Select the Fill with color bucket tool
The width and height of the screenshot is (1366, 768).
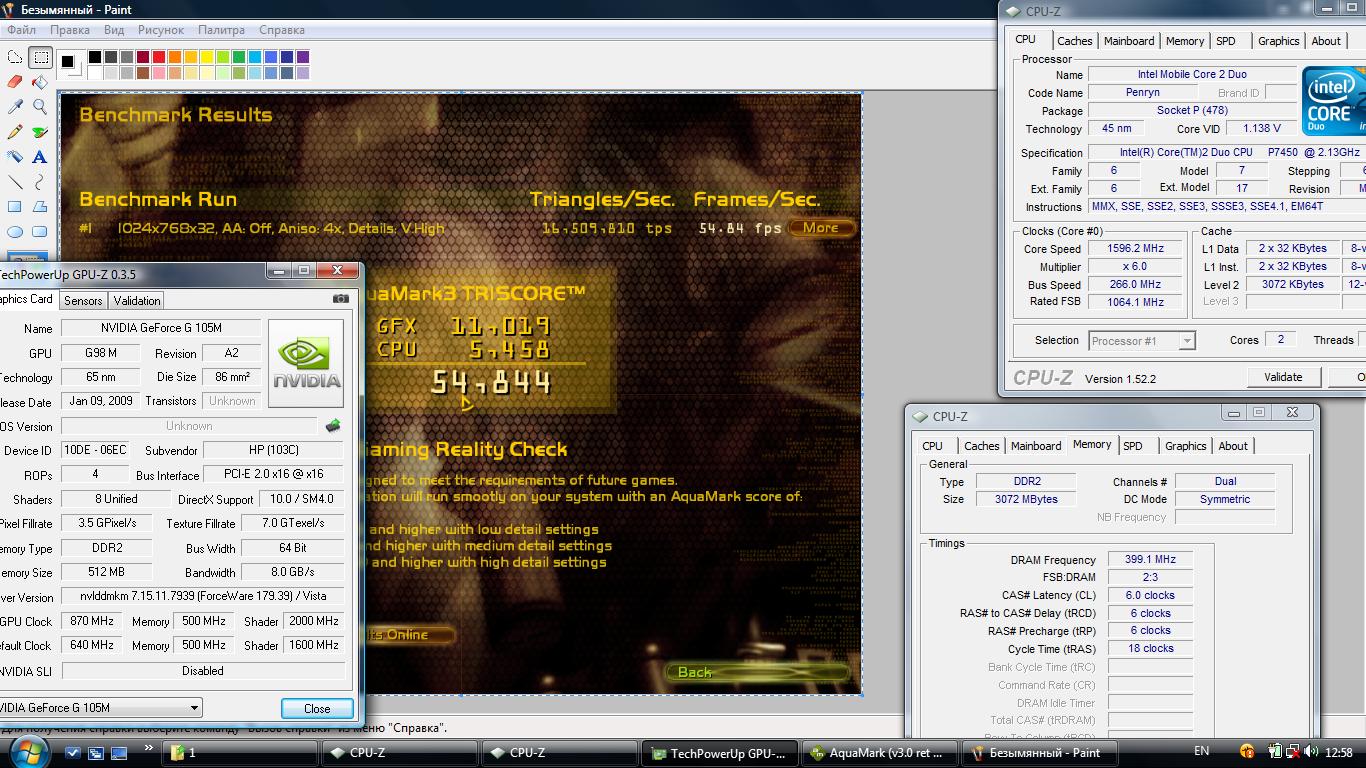tap(40, 82)
